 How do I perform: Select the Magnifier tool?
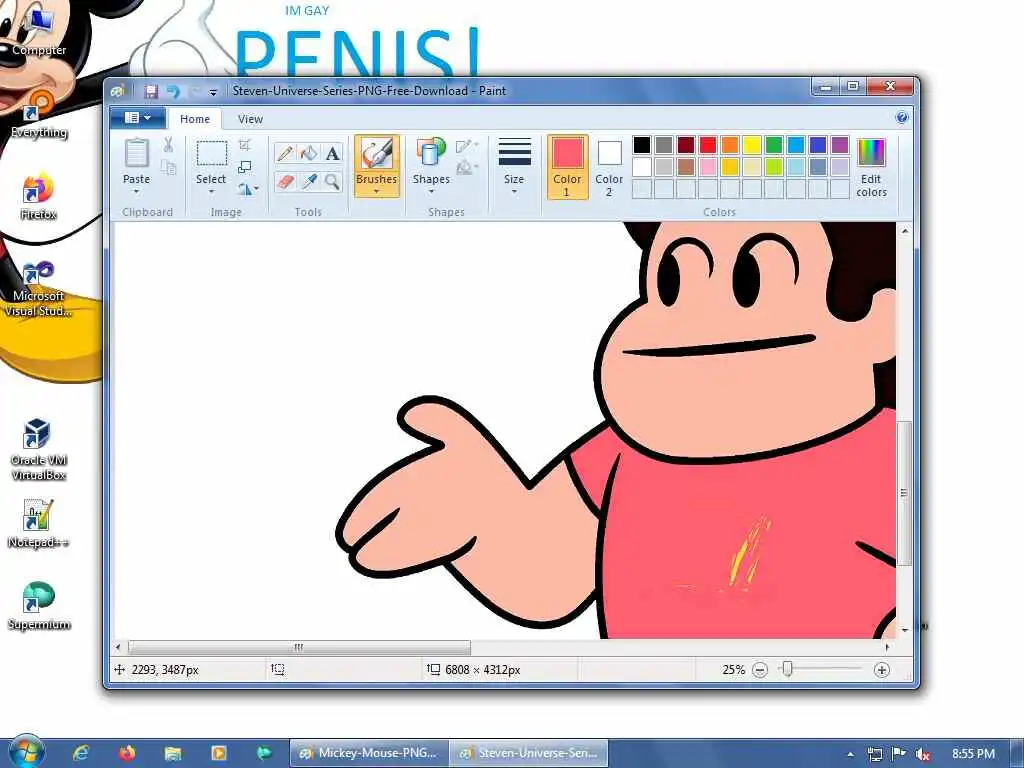(x=332, y=181)
